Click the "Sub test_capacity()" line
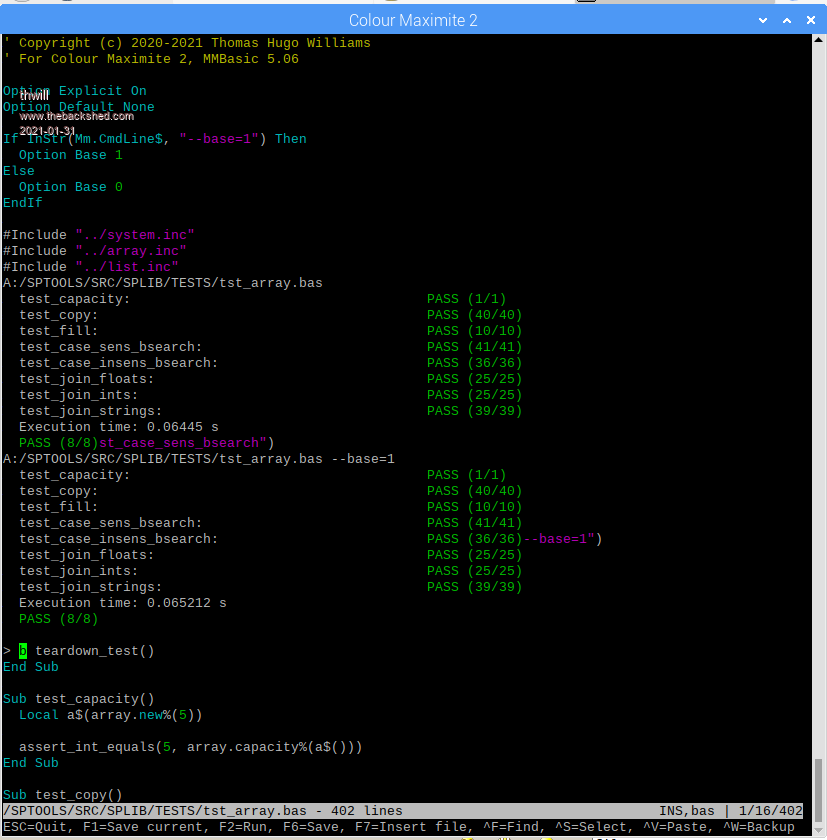This screenshot has height=840, width=827. tap(79, 699)
